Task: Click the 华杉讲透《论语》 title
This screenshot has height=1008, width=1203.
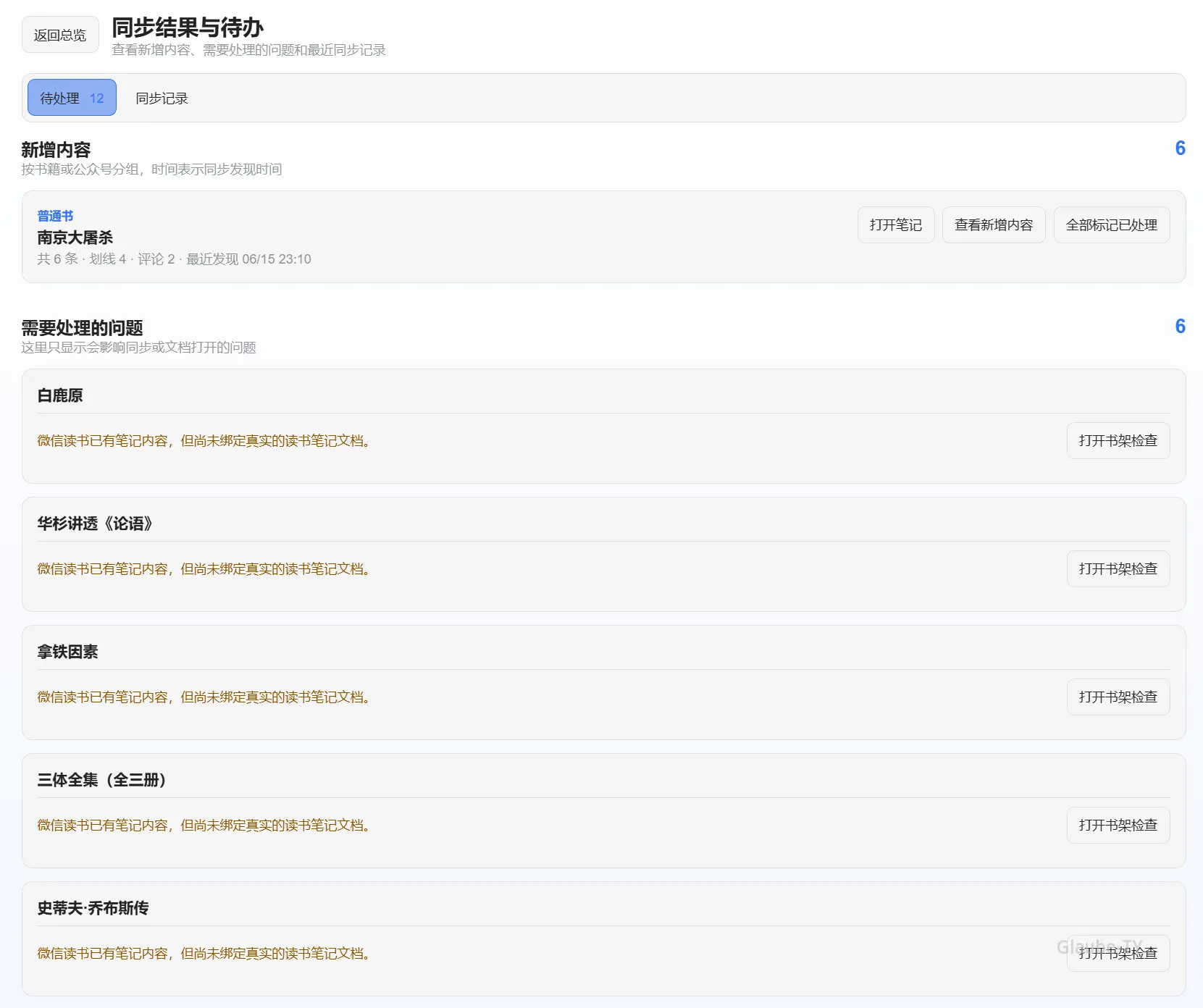Action: (x=95, y=524)
